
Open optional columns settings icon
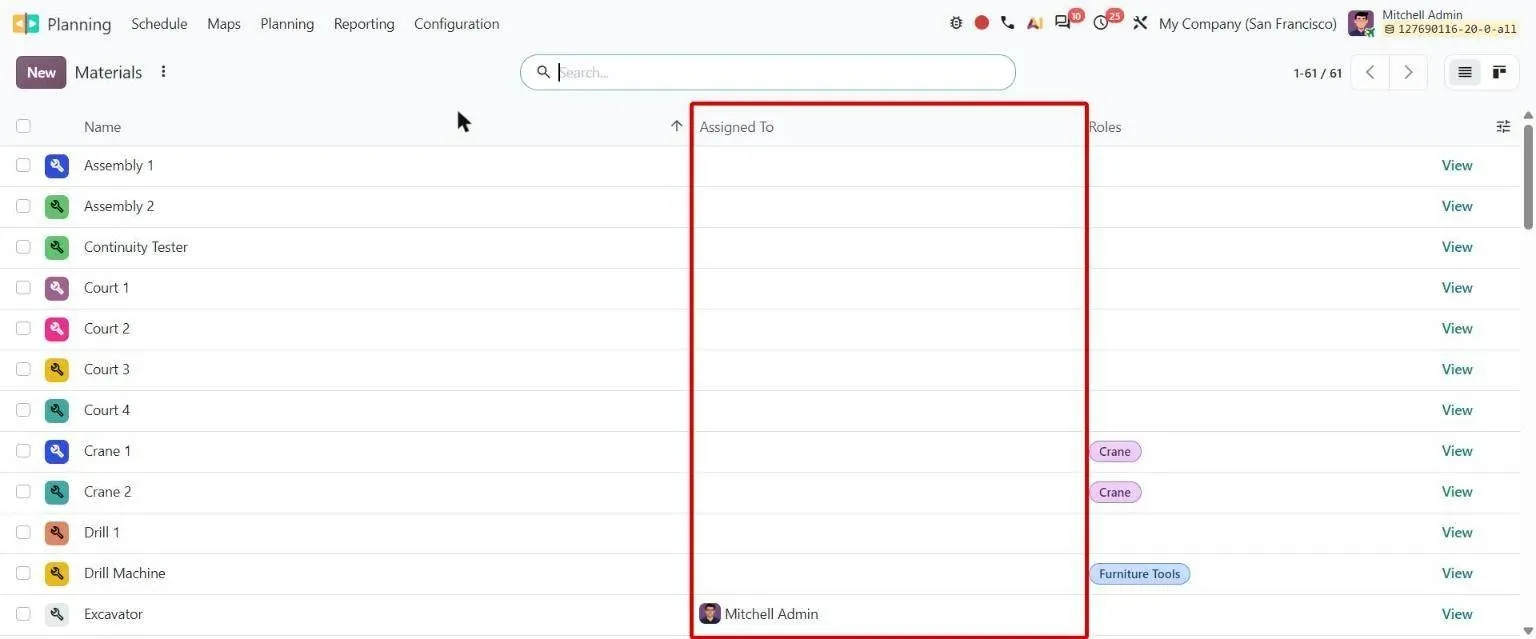(x=1503, y=126)
